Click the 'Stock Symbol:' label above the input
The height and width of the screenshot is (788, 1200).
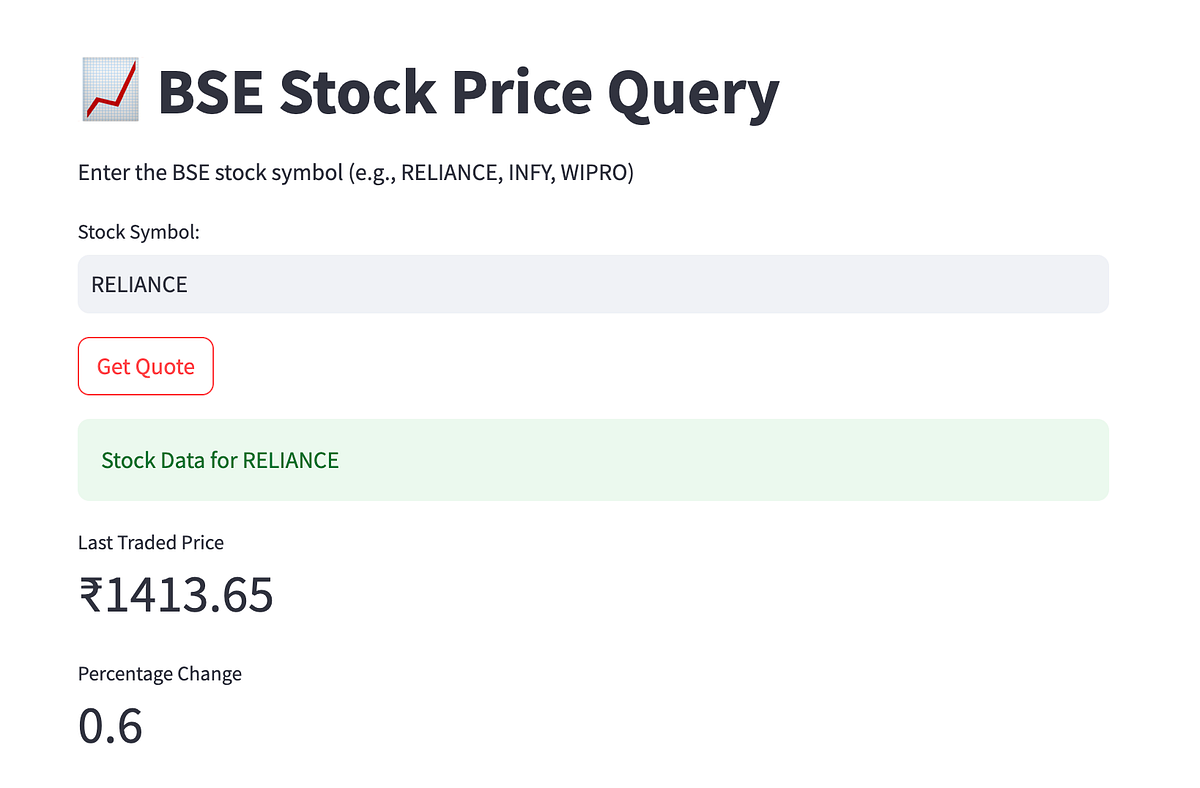(x=138, y=232)
